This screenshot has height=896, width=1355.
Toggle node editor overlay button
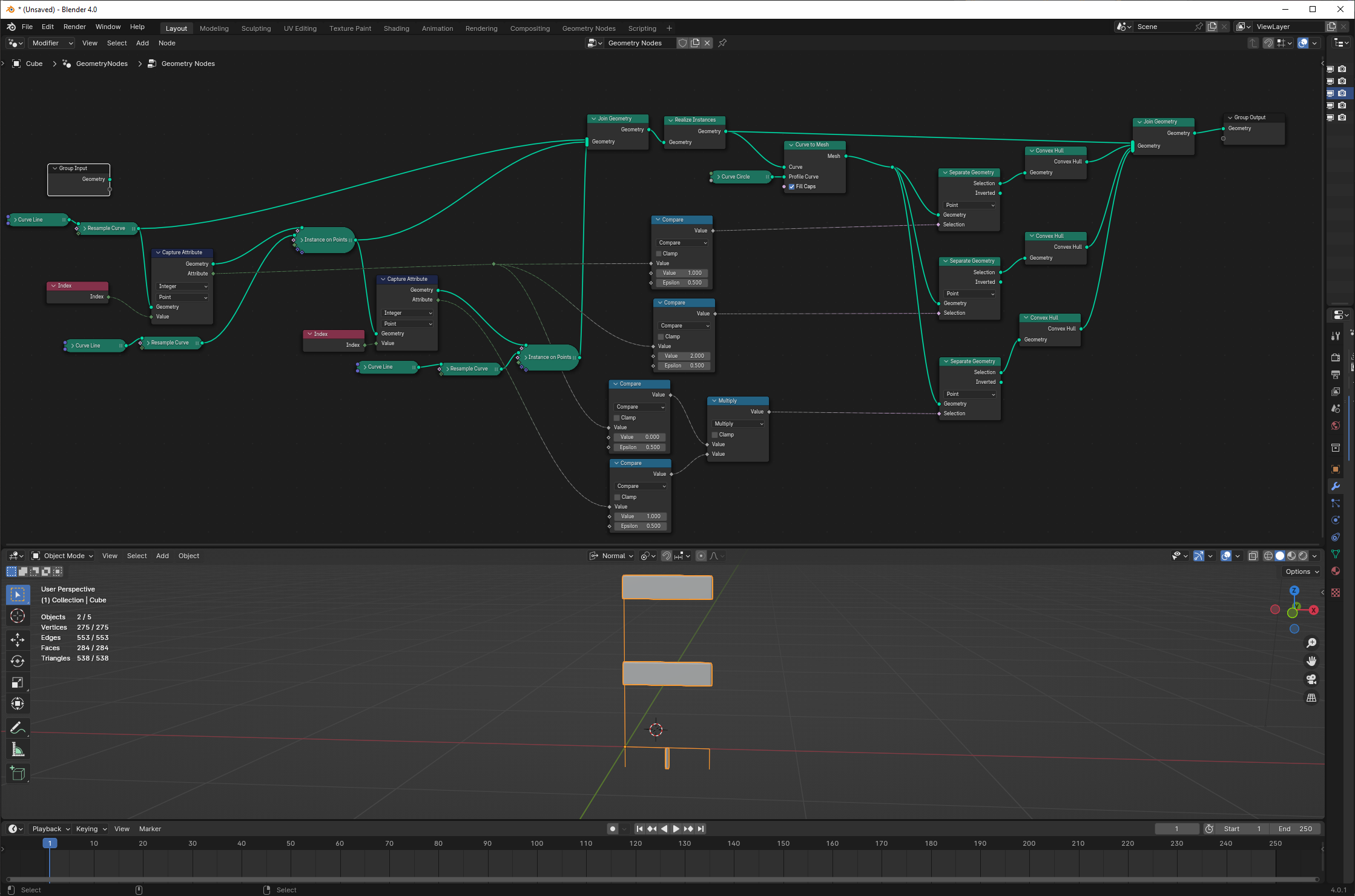(x=1303, y=43)
